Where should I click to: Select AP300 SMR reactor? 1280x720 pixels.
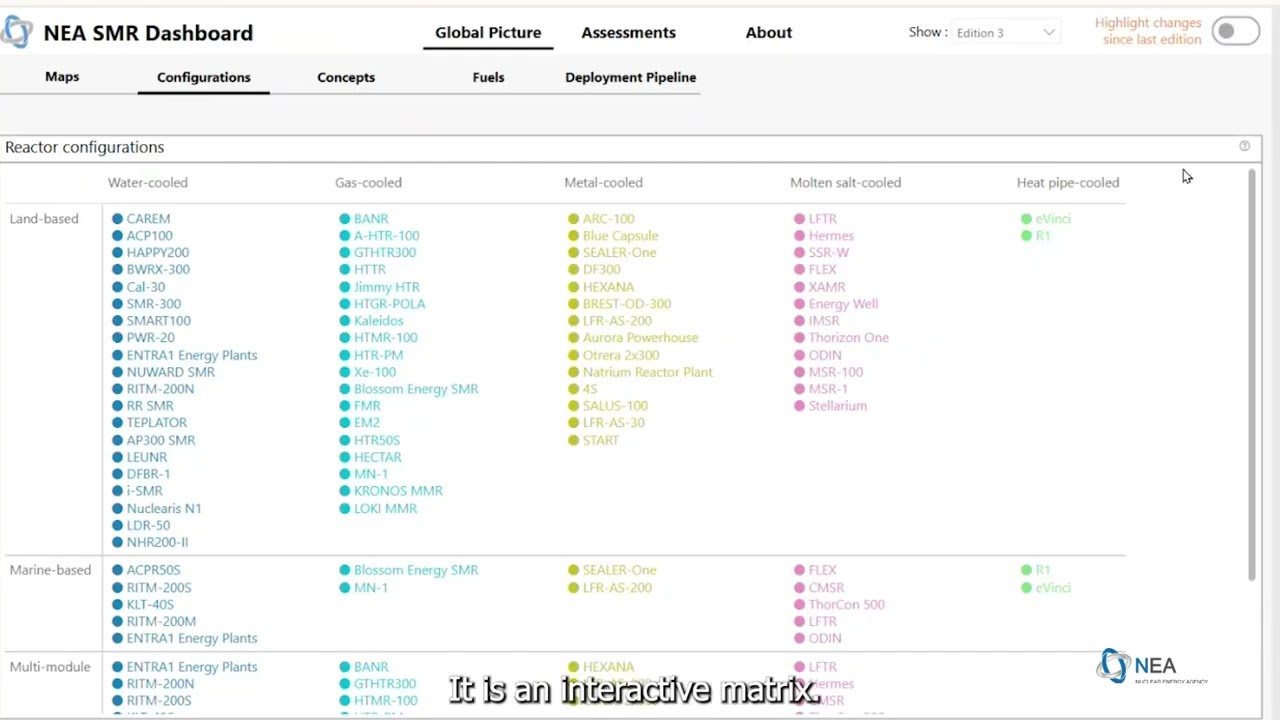coord(161,439)
